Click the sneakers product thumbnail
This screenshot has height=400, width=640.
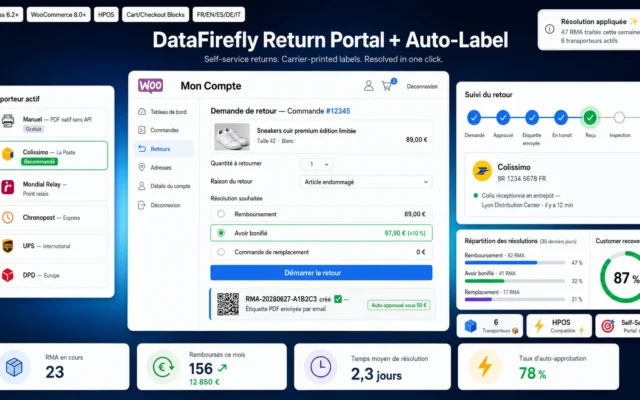[232, 137]
